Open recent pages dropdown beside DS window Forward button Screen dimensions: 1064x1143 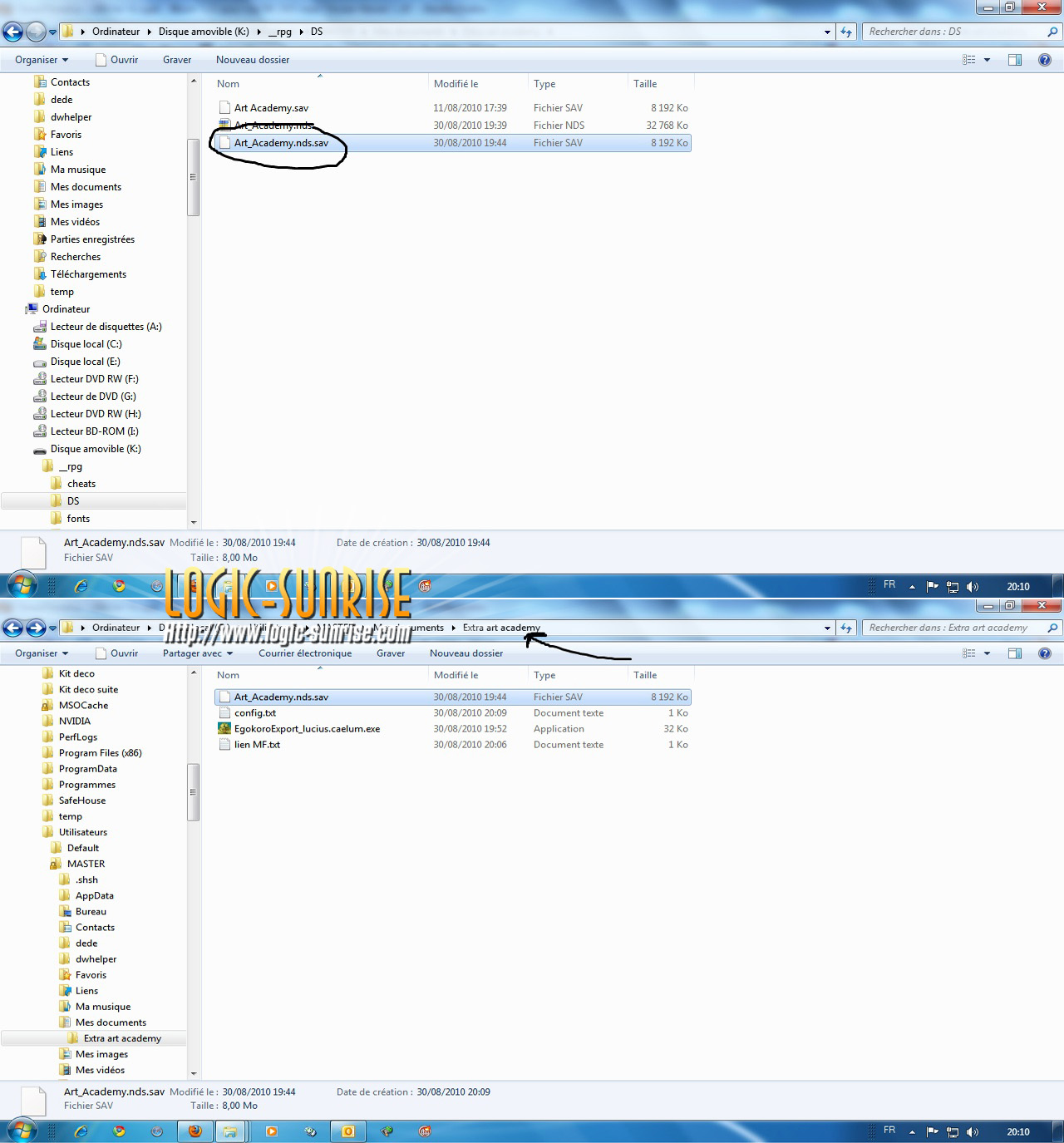pyautogui.click(x=53, y=32)
